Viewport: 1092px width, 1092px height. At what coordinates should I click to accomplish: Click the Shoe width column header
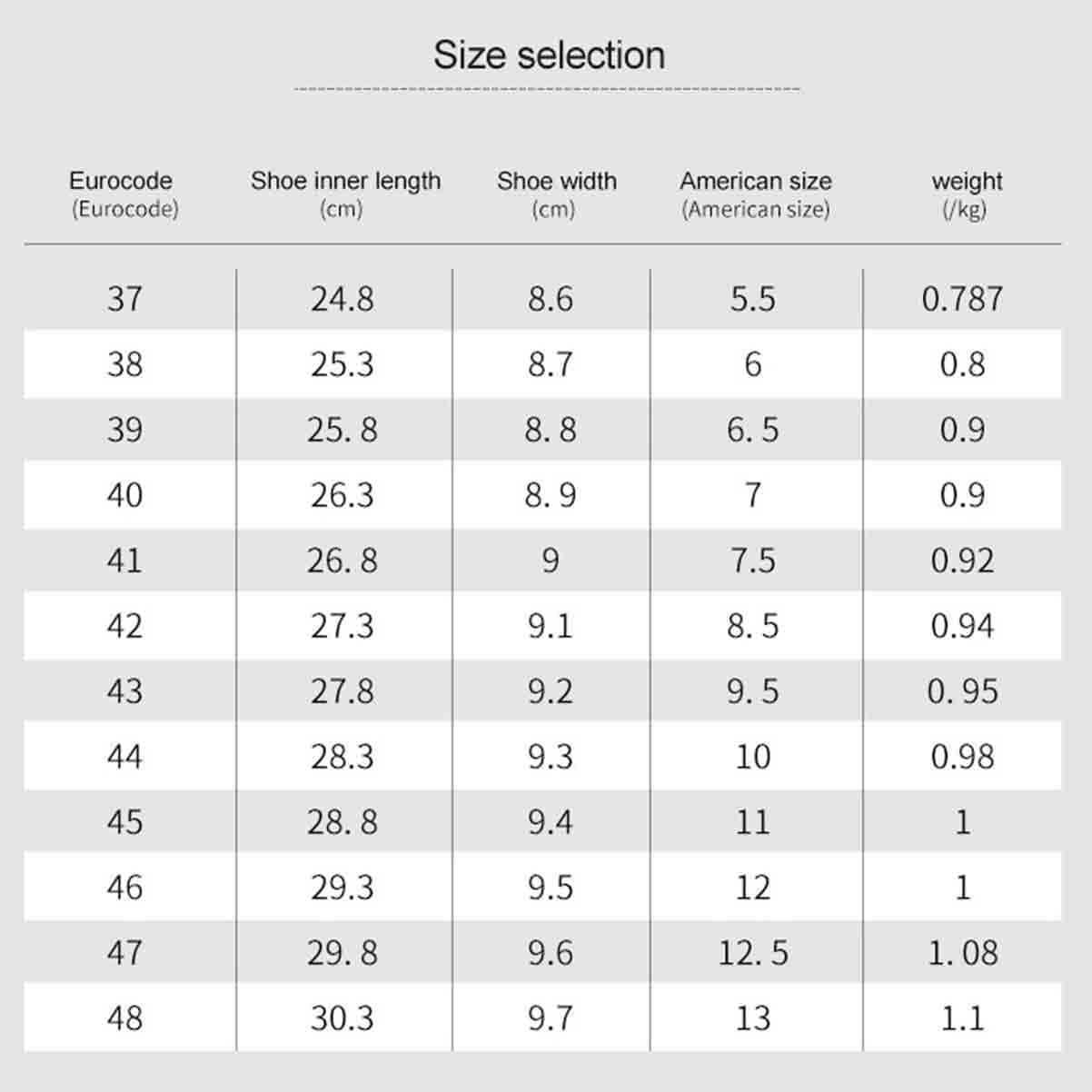click(x=556, y=194)
